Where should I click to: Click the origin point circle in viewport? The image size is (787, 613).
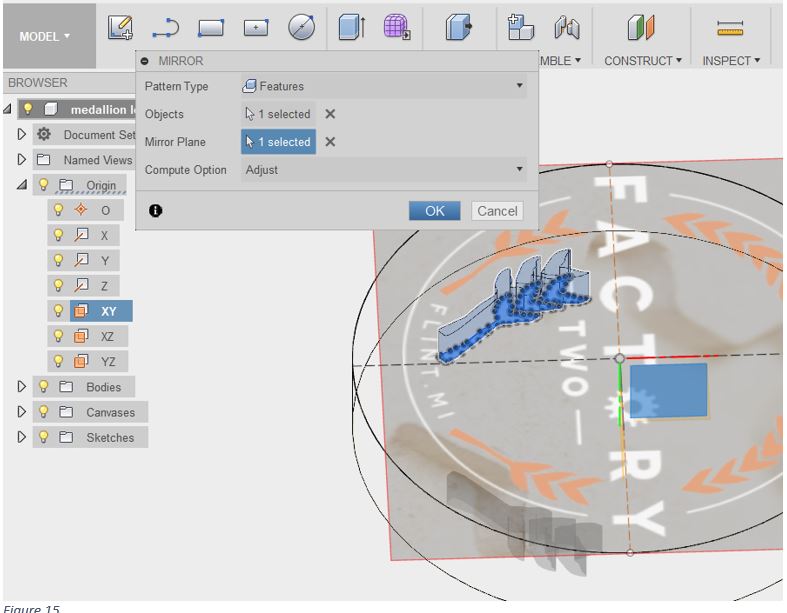619,358
